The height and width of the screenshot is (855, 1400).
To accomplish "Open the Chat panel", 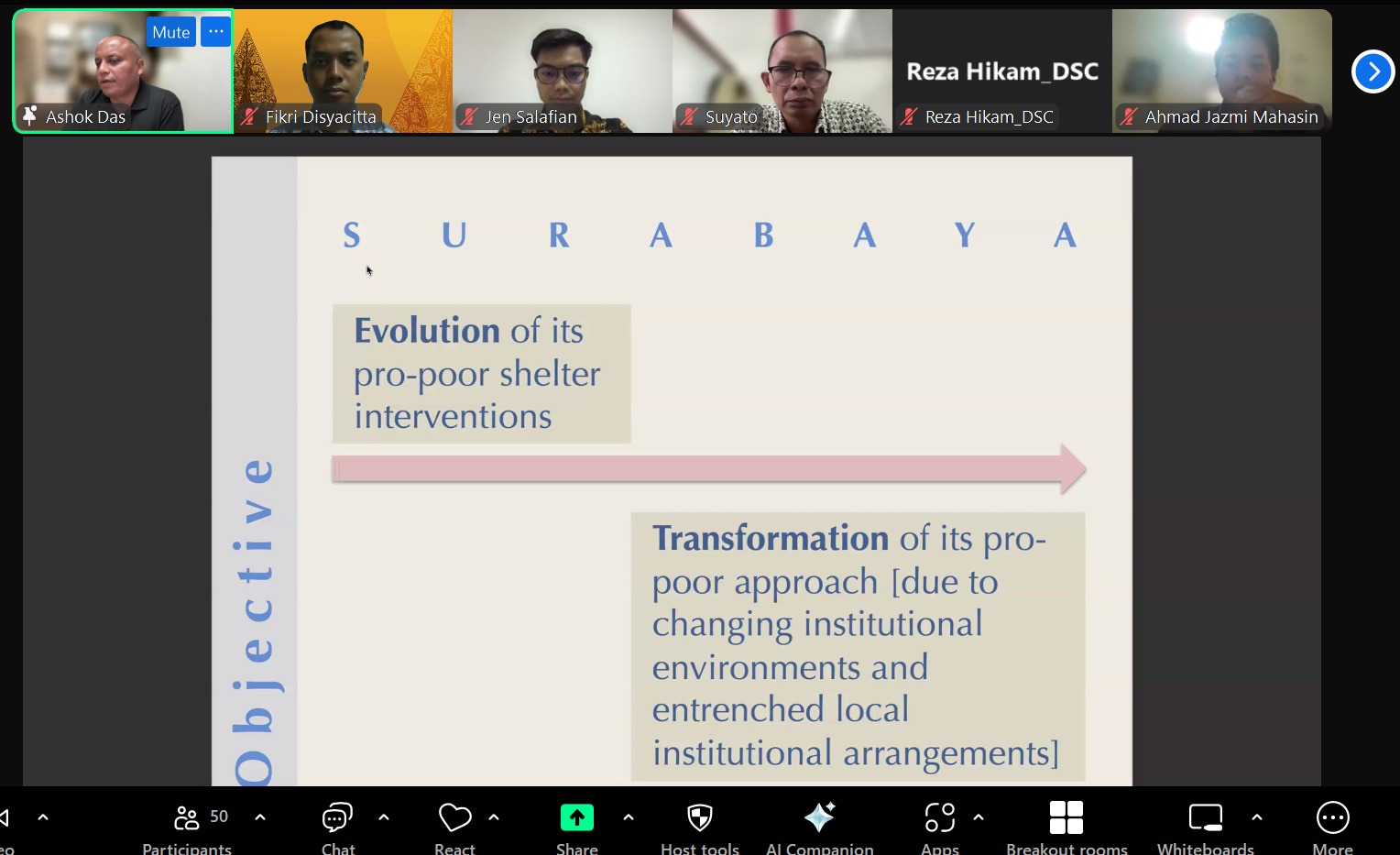I will pyautogui.click(x=337, y=819).
